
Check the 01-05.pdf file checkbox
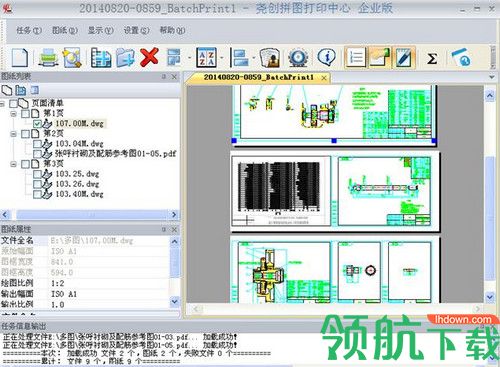click(37, 154)
